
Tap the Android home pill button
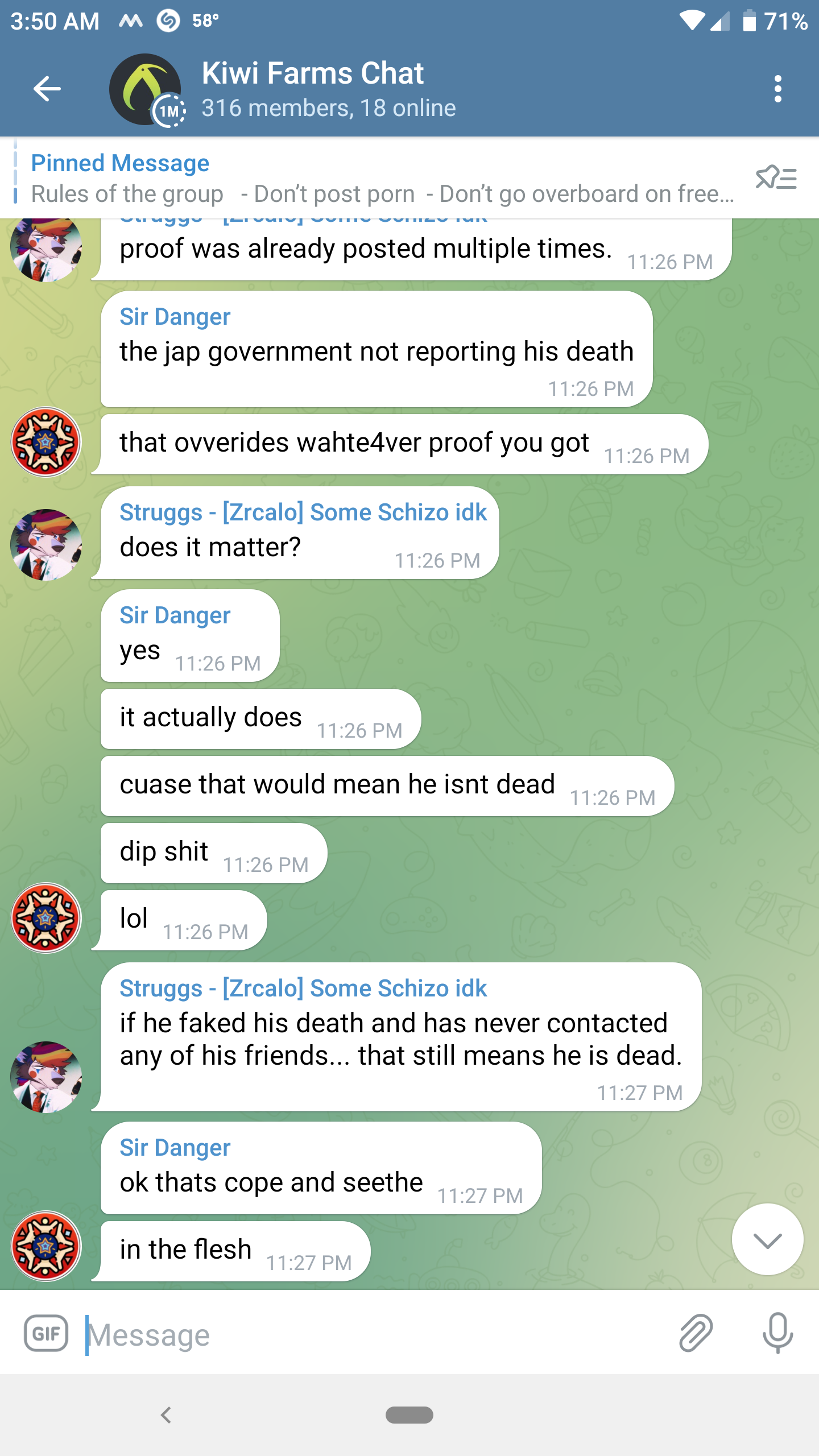coord(409,1415)
